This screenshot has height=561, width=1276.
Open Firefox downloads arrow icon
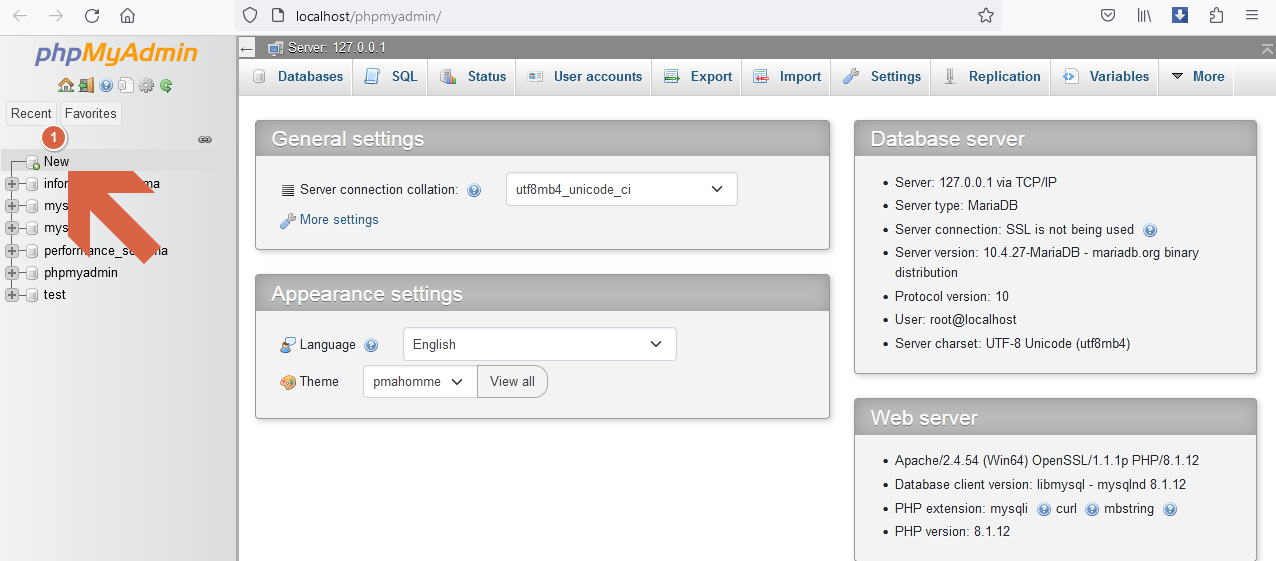(x=1180, y=15)
